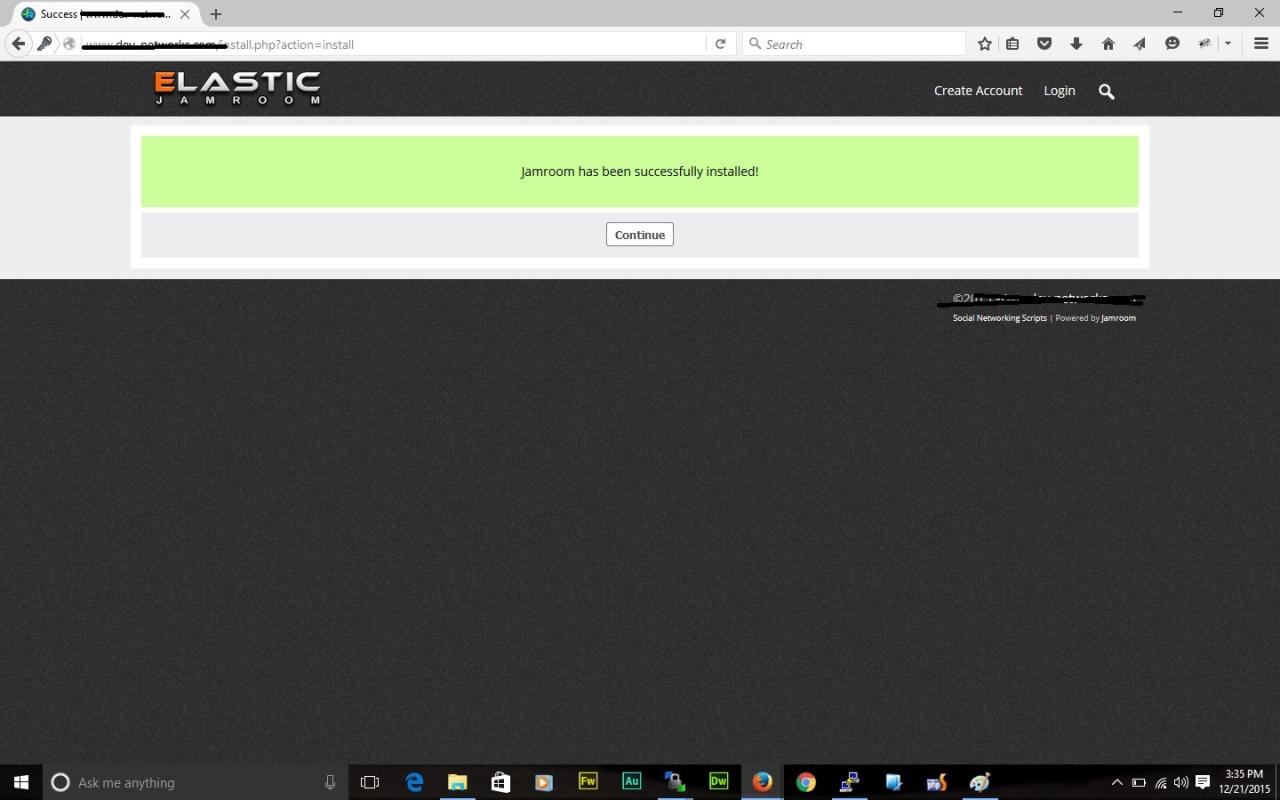Go to Firefox home page icon
This screenshot has width=1280, height=800.
pos(1108,44)
